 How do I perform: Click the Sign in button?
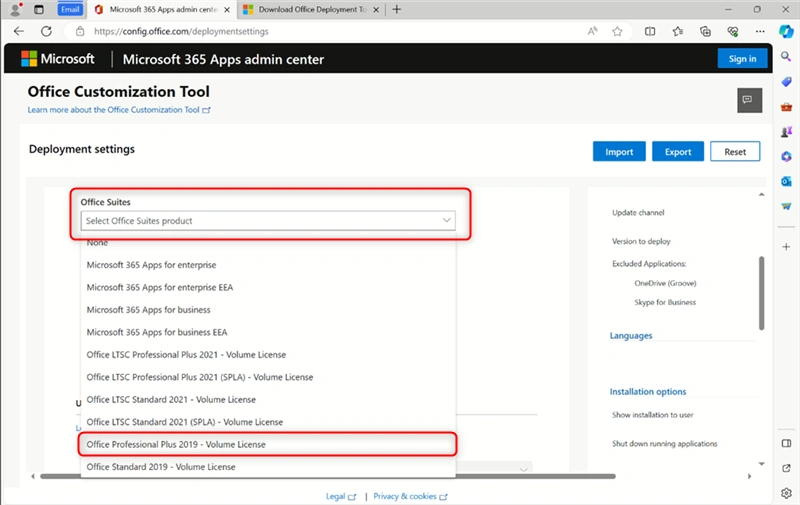click(x=742, y=59)
